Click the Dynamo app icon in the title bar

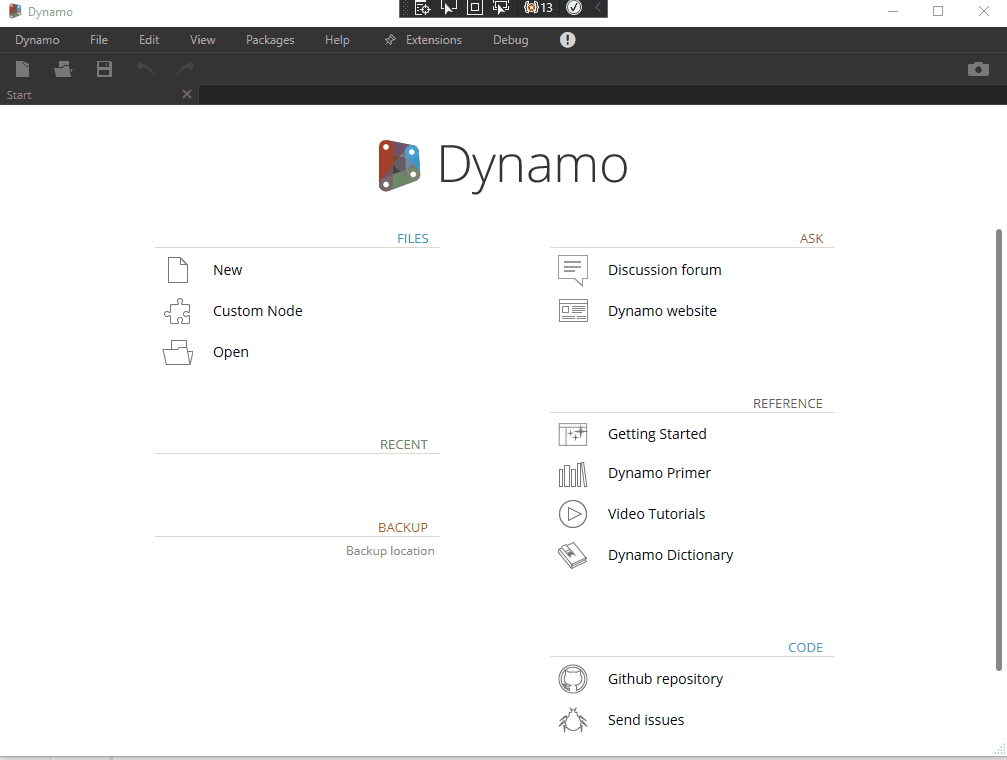(x=15, y=12)
